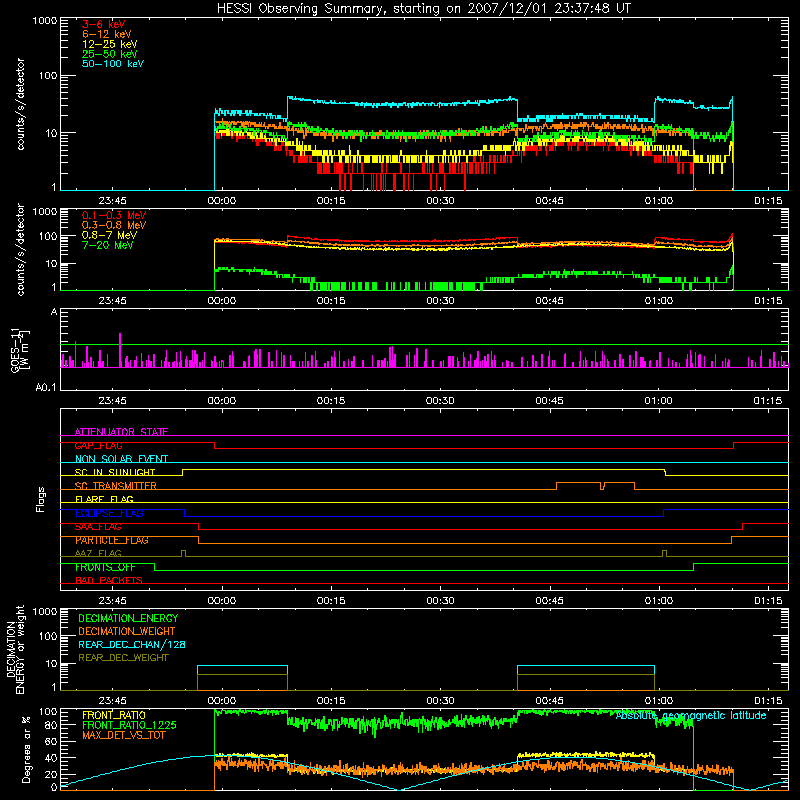This screenshot has height=800, width=800.
Task: Click the 0.8-7 MeV legend label
Action: (109, 235)
